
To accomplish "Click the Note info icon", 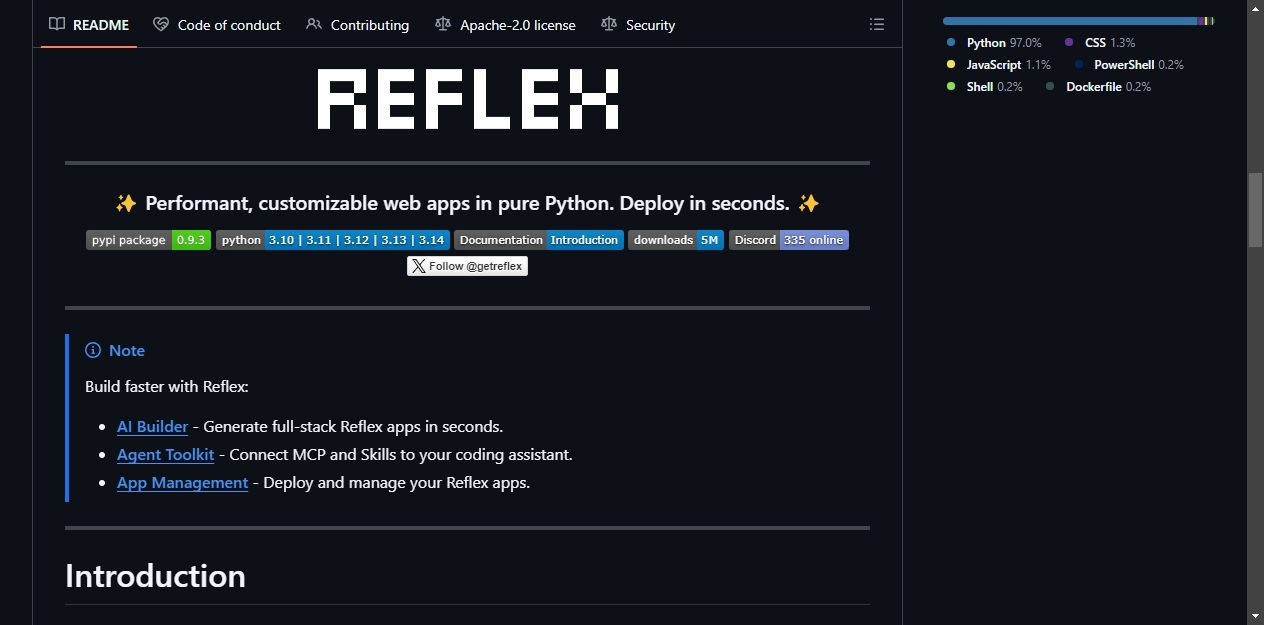I will [x=93, y=350].
